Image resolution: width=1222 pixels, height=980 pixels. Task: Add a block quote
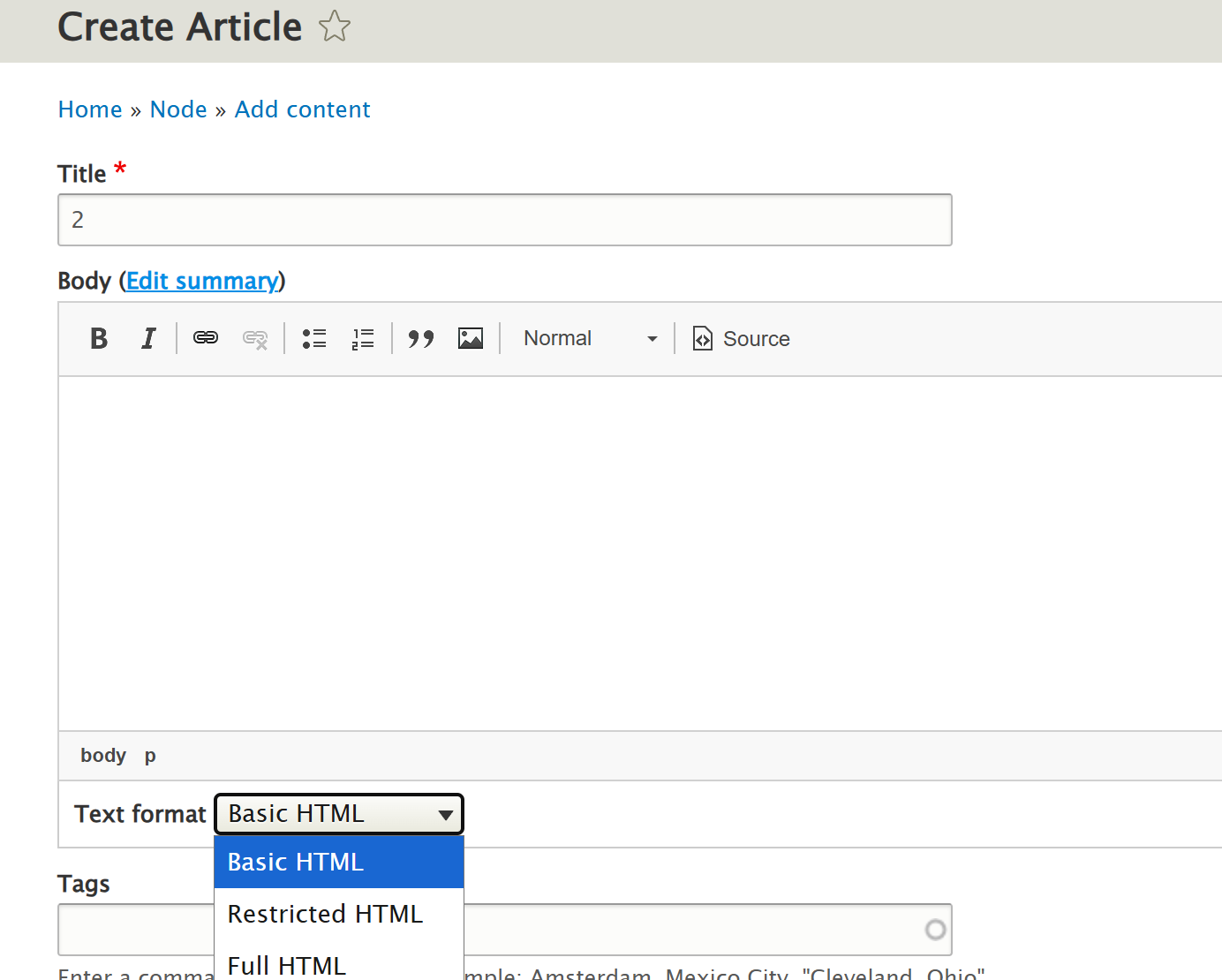(421, 338)
